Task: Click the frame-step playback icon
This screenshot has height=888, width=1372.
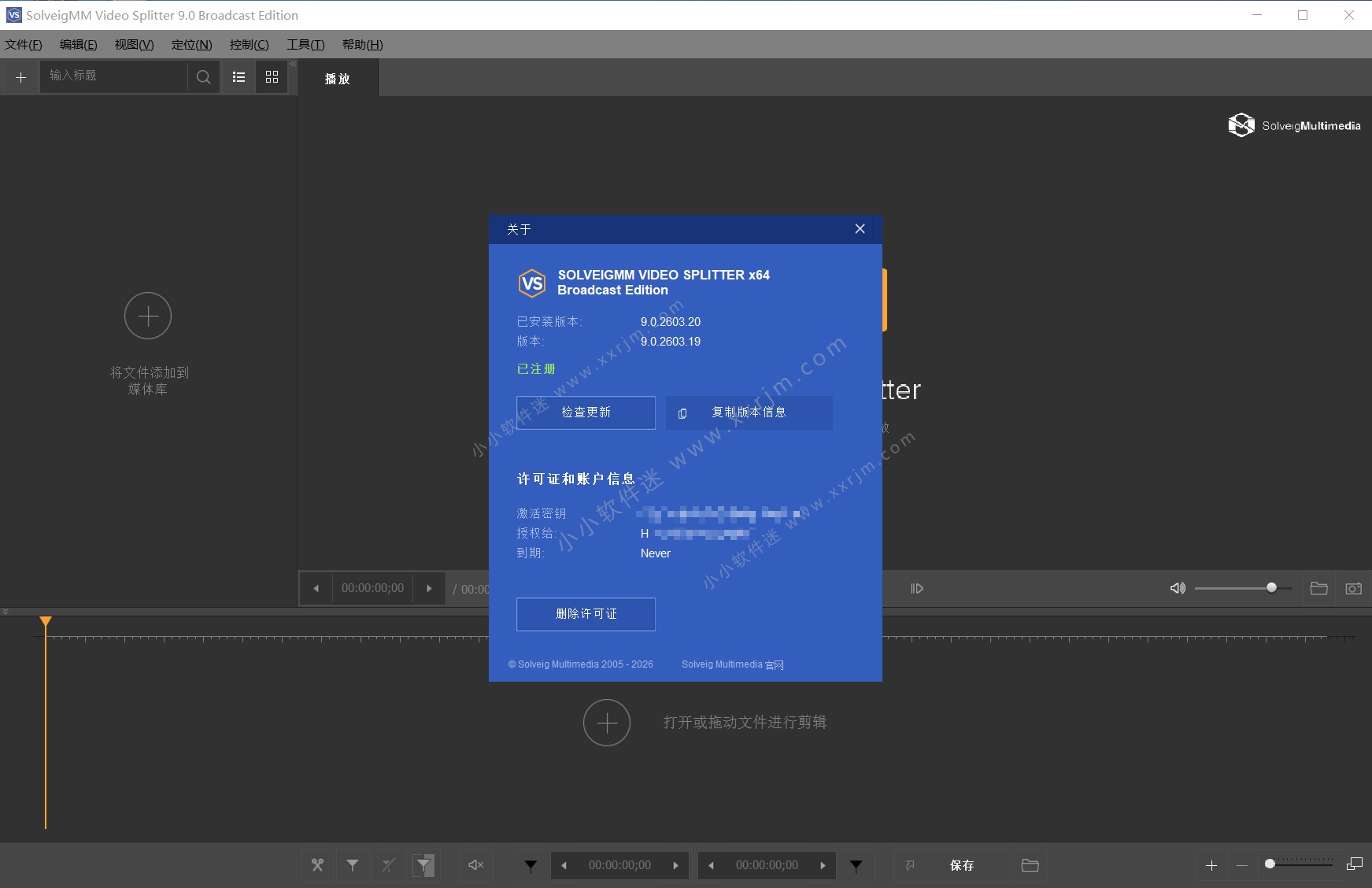Action: [x=916, y=587]
